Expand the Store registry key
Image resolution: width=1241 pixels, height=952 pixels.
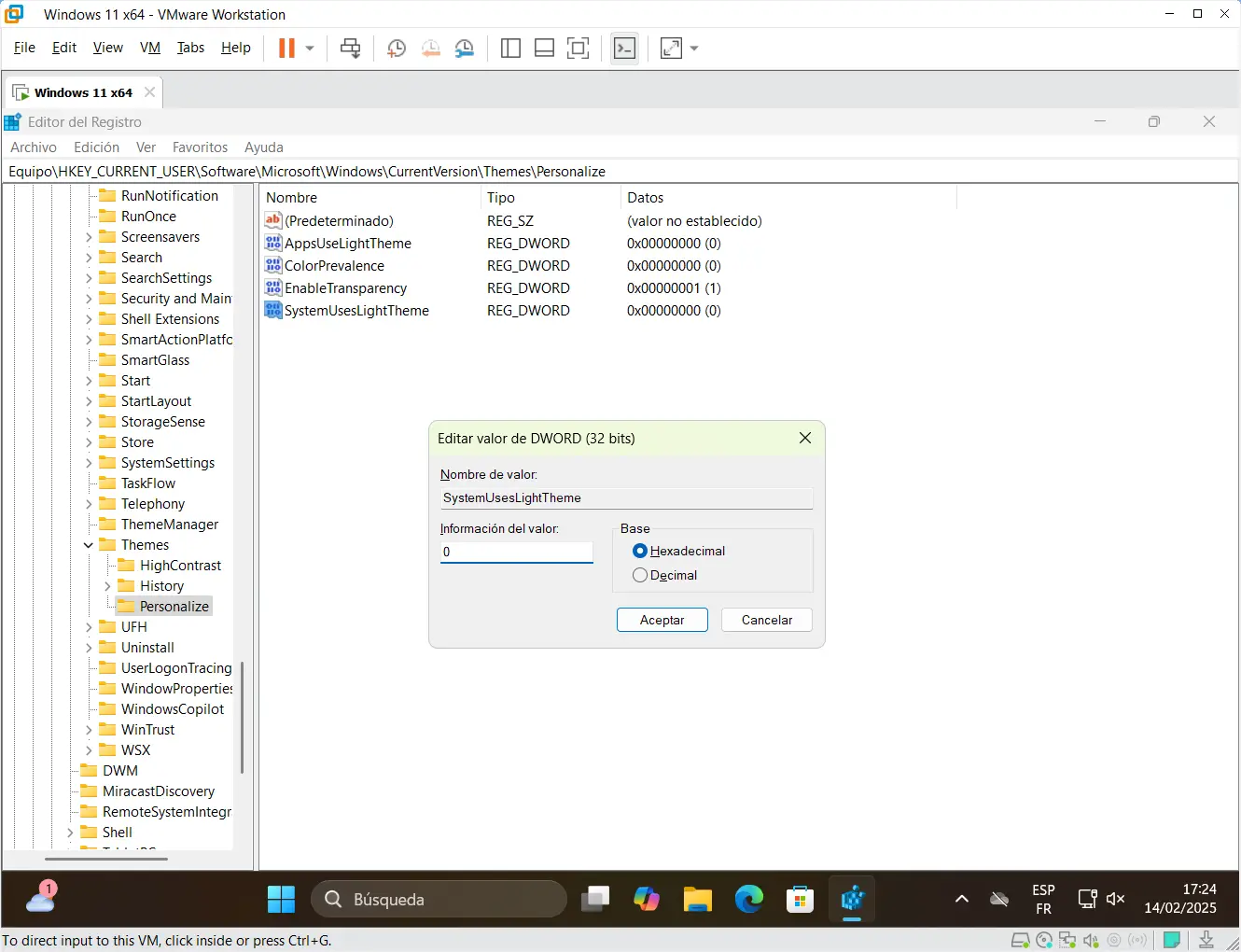click(x=89, y=442)
